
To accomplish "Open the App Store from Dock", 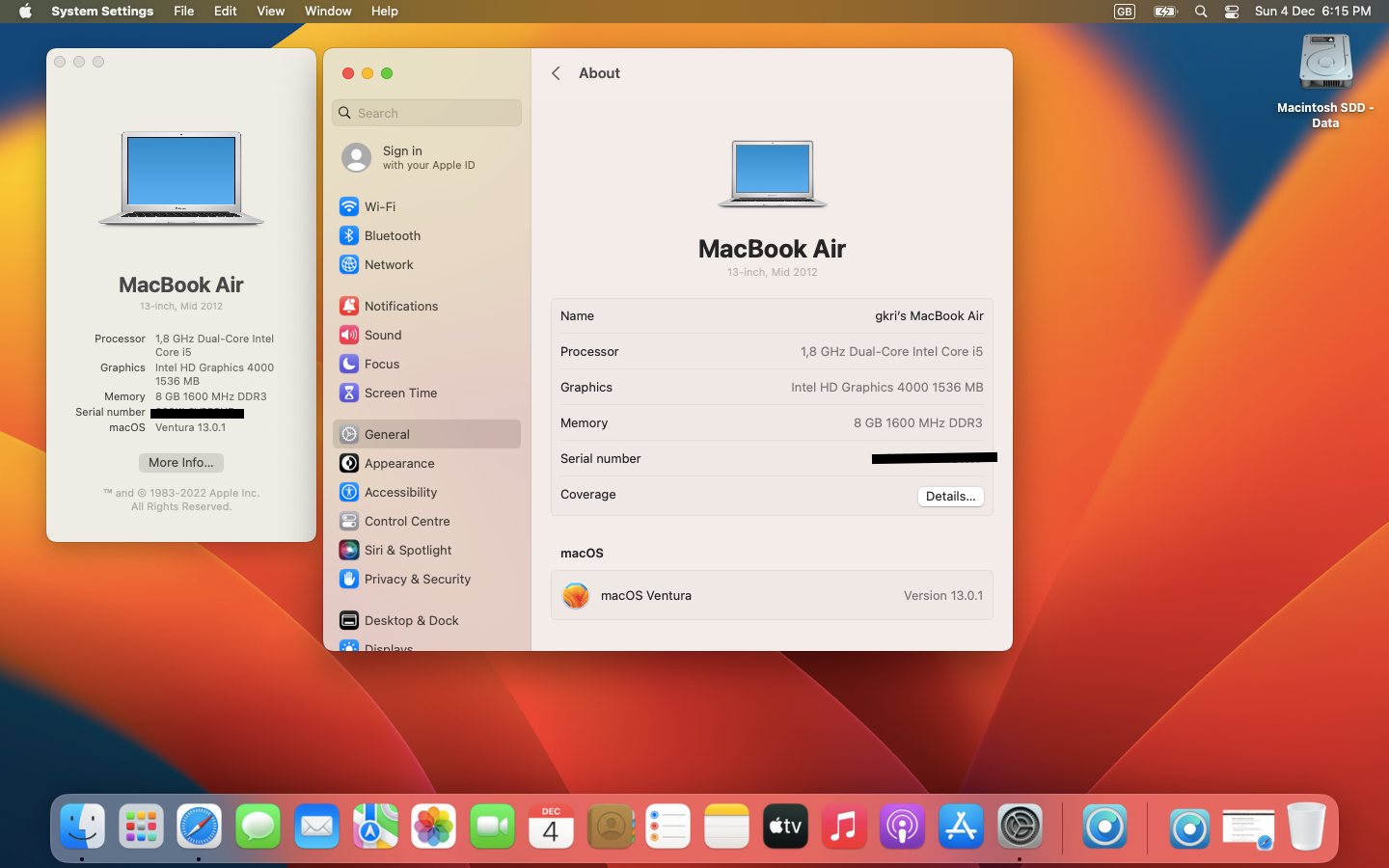I will click(x=961, y=827).
